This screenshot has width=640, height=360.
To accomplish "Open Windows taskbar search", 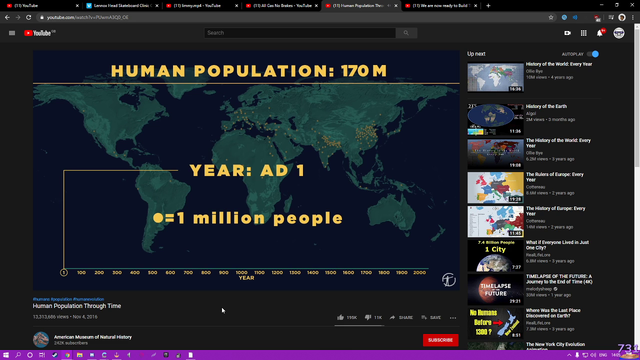I will [x=18, y=355].
